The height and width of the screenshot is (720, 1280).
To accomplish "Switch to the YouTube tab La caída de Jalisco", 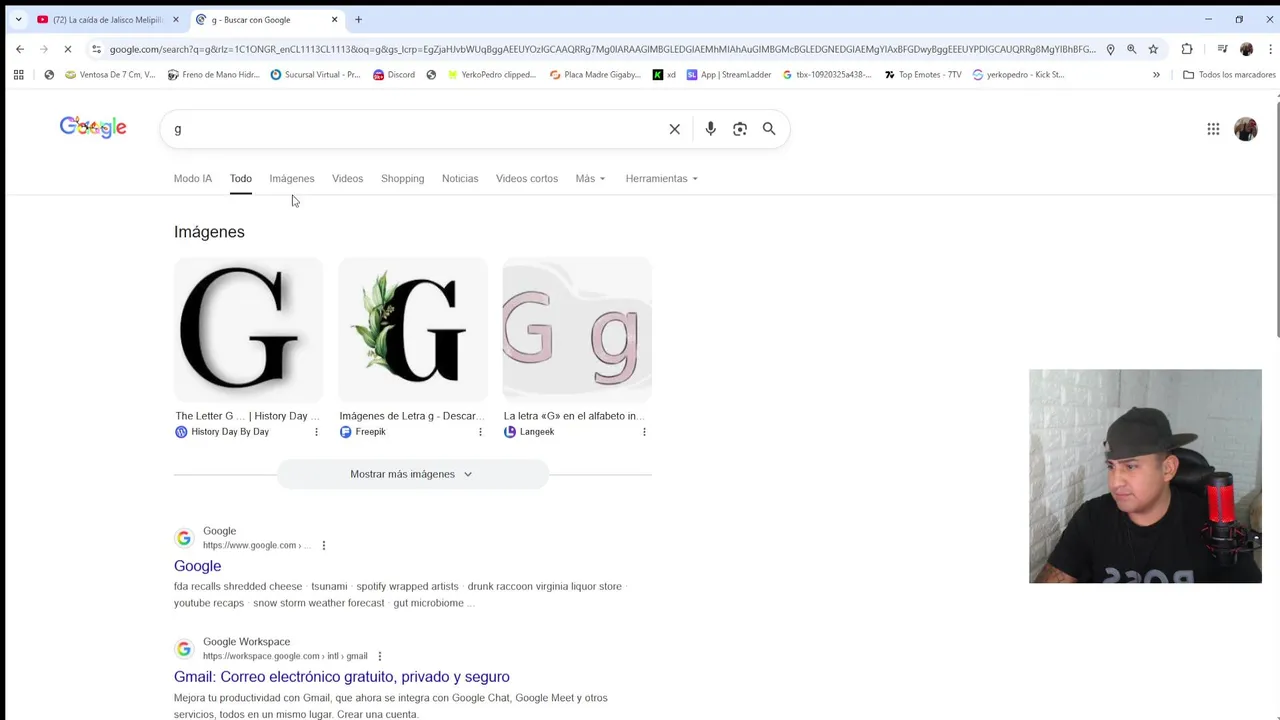I will [x=107, y=20].
